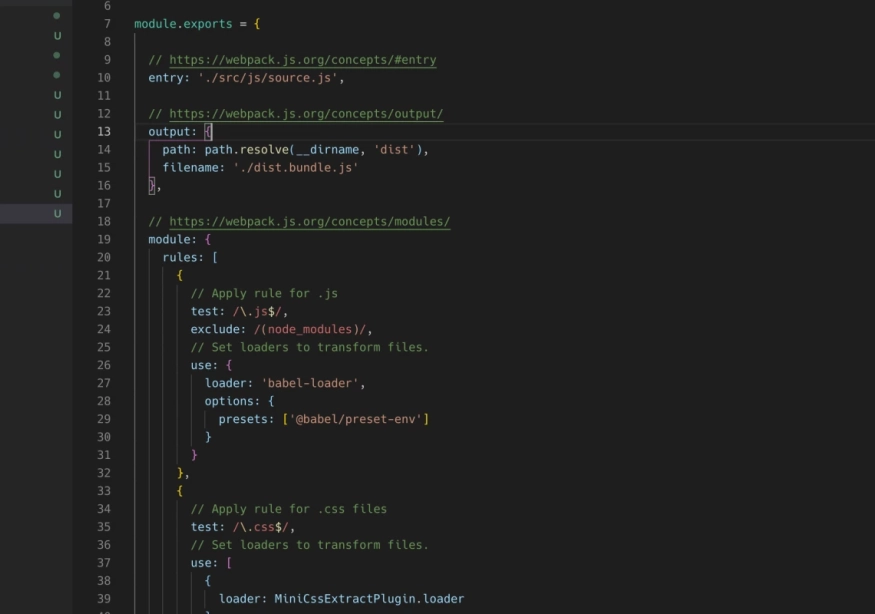Screen dimensions: 875x614
Task: Click the rules property key
Action: [180, 258]
